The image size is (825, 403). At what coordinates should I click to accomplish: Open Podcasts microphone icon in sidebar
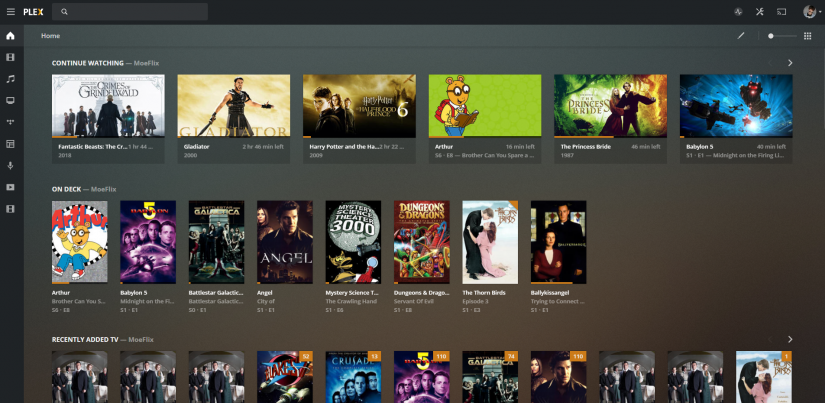11,166
